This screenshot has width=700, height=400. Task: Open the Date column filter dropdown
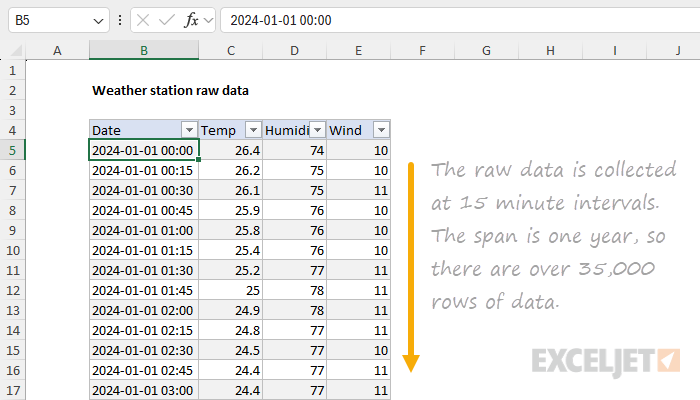click(x=189, y=130)
